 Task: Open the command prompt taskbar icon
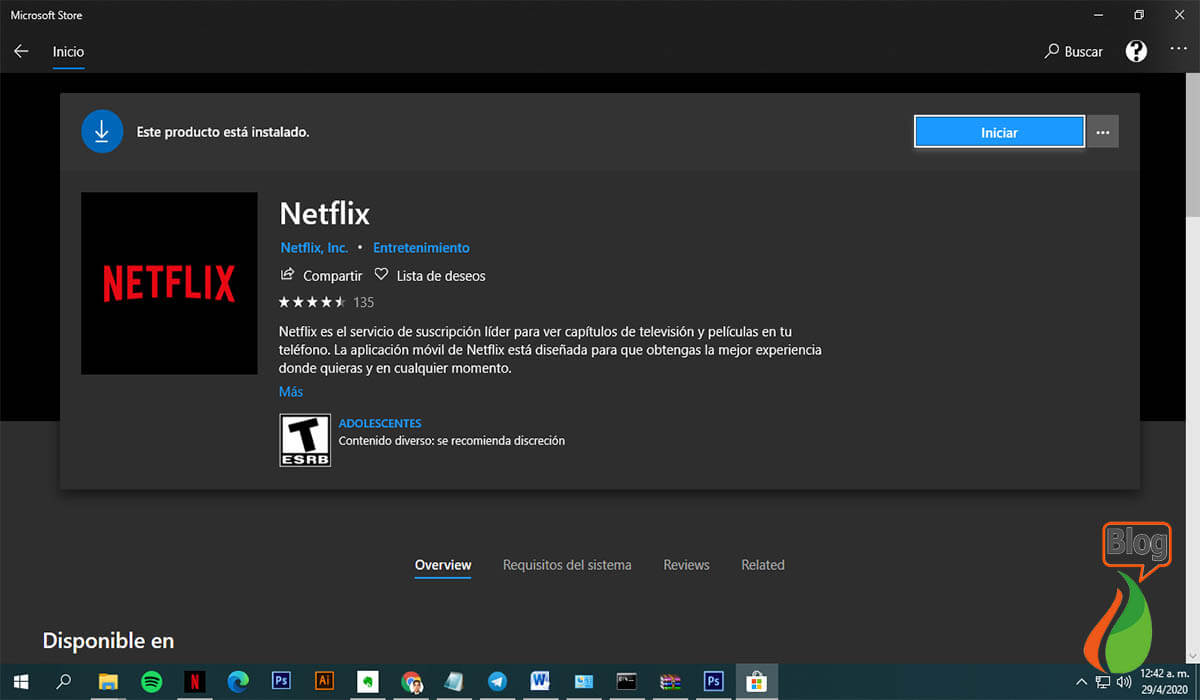(x=627, y=681)
